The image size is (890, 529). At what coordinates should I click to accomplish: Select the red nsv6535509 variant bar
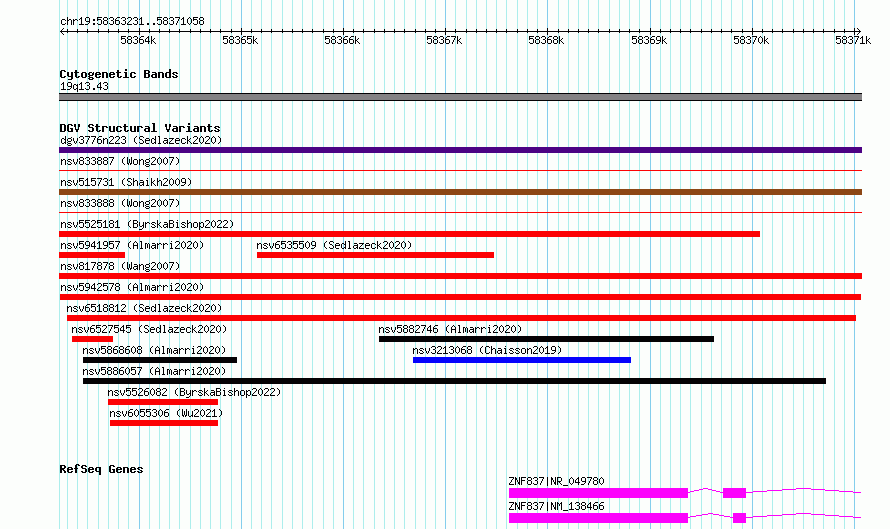pyautogui.click(x=375, y=255)
